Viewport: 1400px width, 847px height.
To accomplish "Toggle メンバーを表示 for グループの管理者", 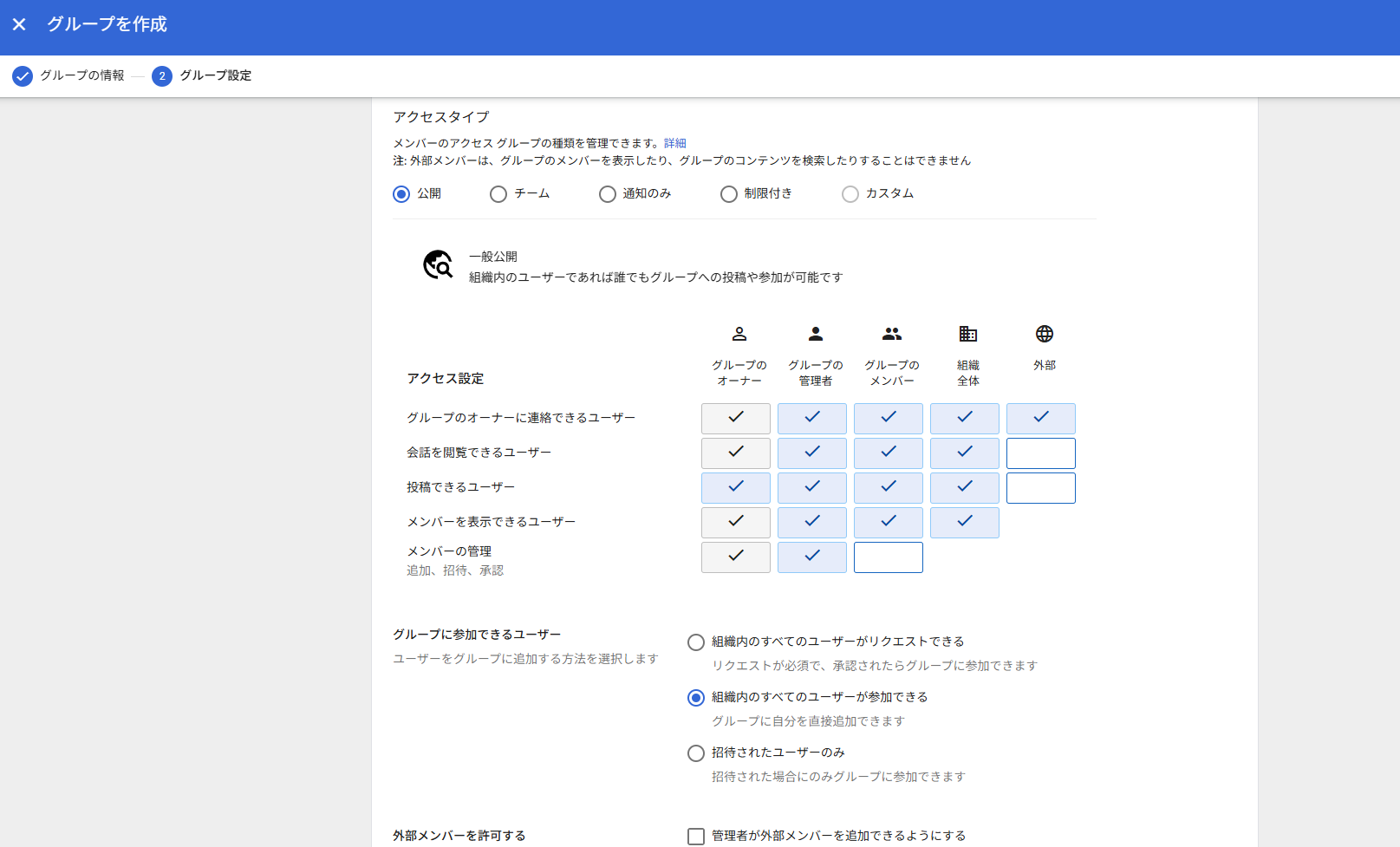I will (812, 523).
